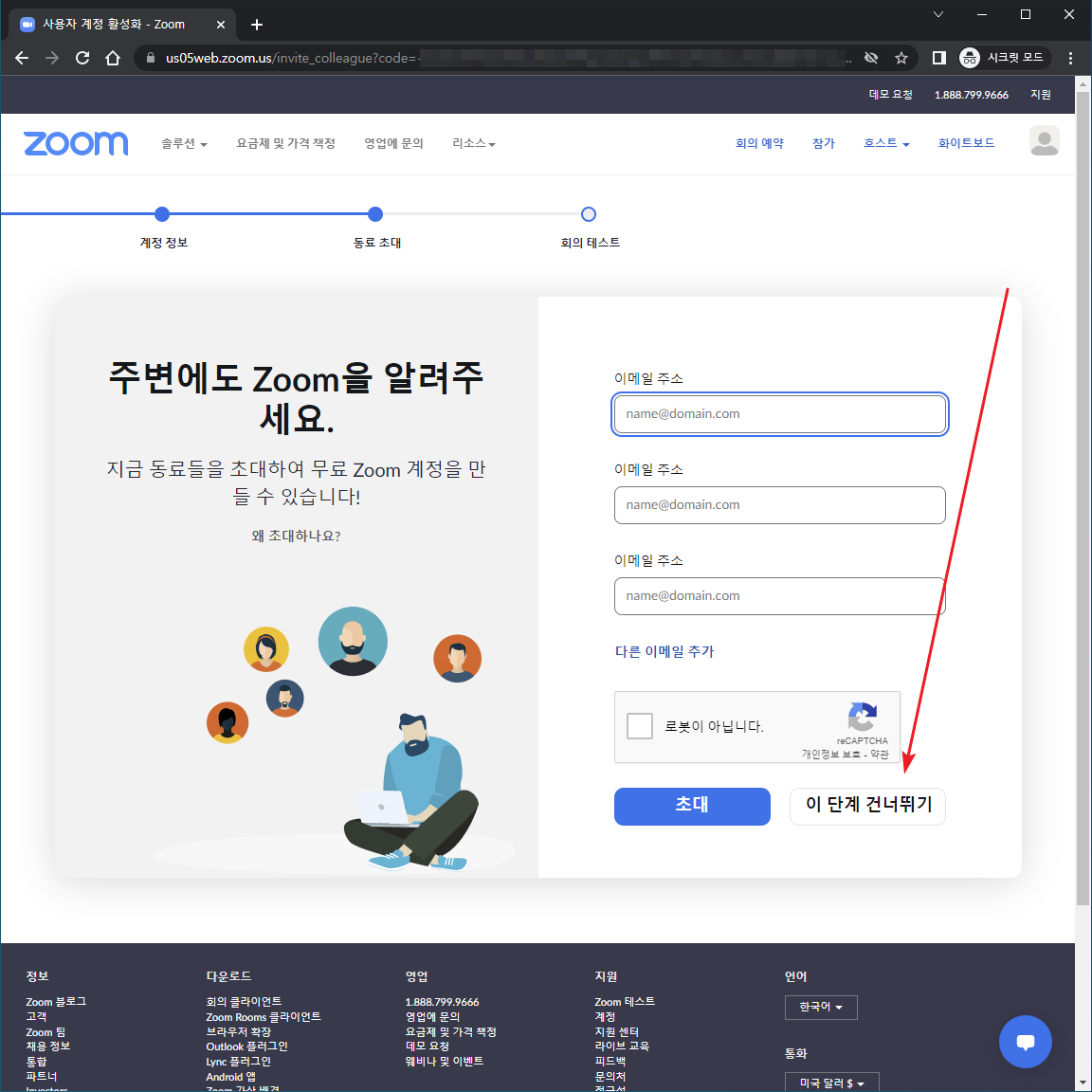This screenshot has height=1092, width=1092.
Task: Focus the first 이메일 주소 input field
Action: [779, 414]
